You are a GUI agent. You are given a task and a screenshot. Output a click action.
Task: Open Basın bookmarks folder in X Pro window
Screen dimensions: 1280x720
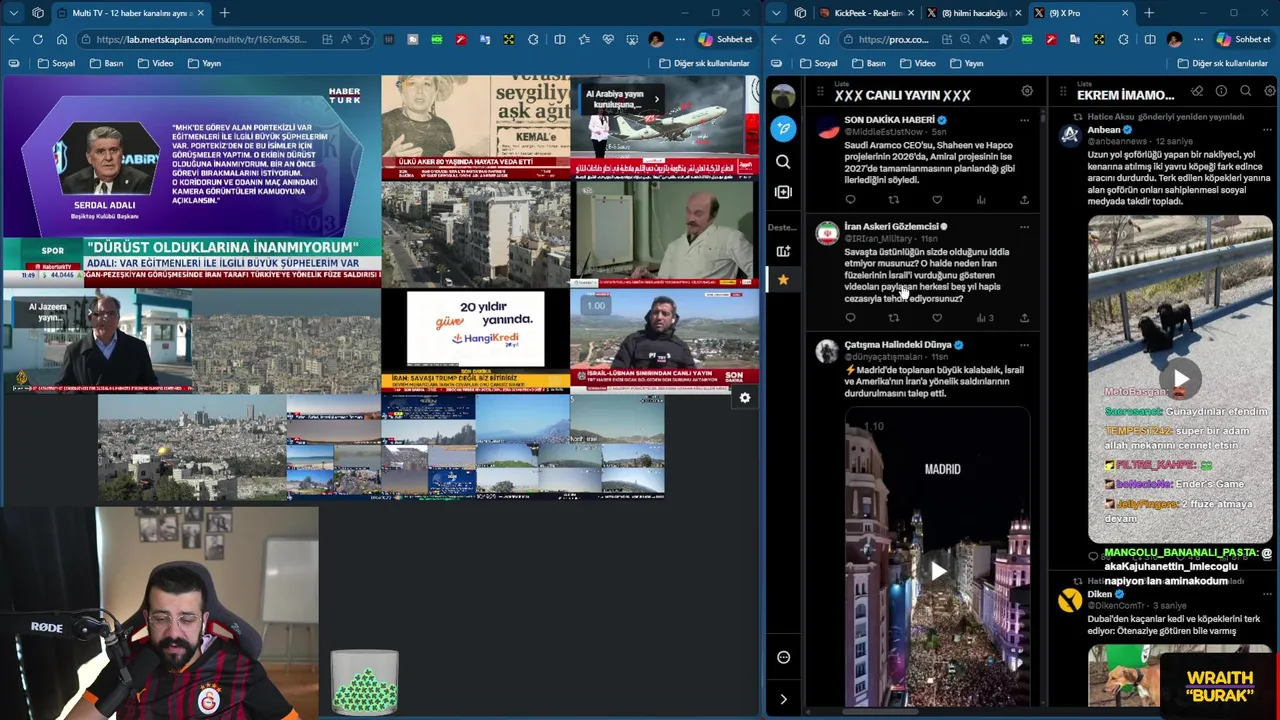[x=868, y=63]
